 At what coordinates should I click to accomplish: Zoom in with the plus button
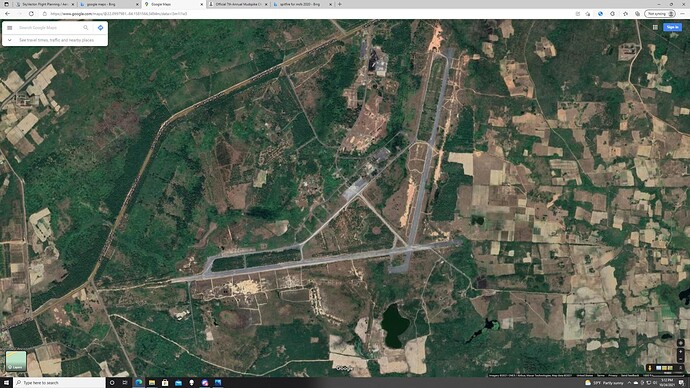point(681,351)
